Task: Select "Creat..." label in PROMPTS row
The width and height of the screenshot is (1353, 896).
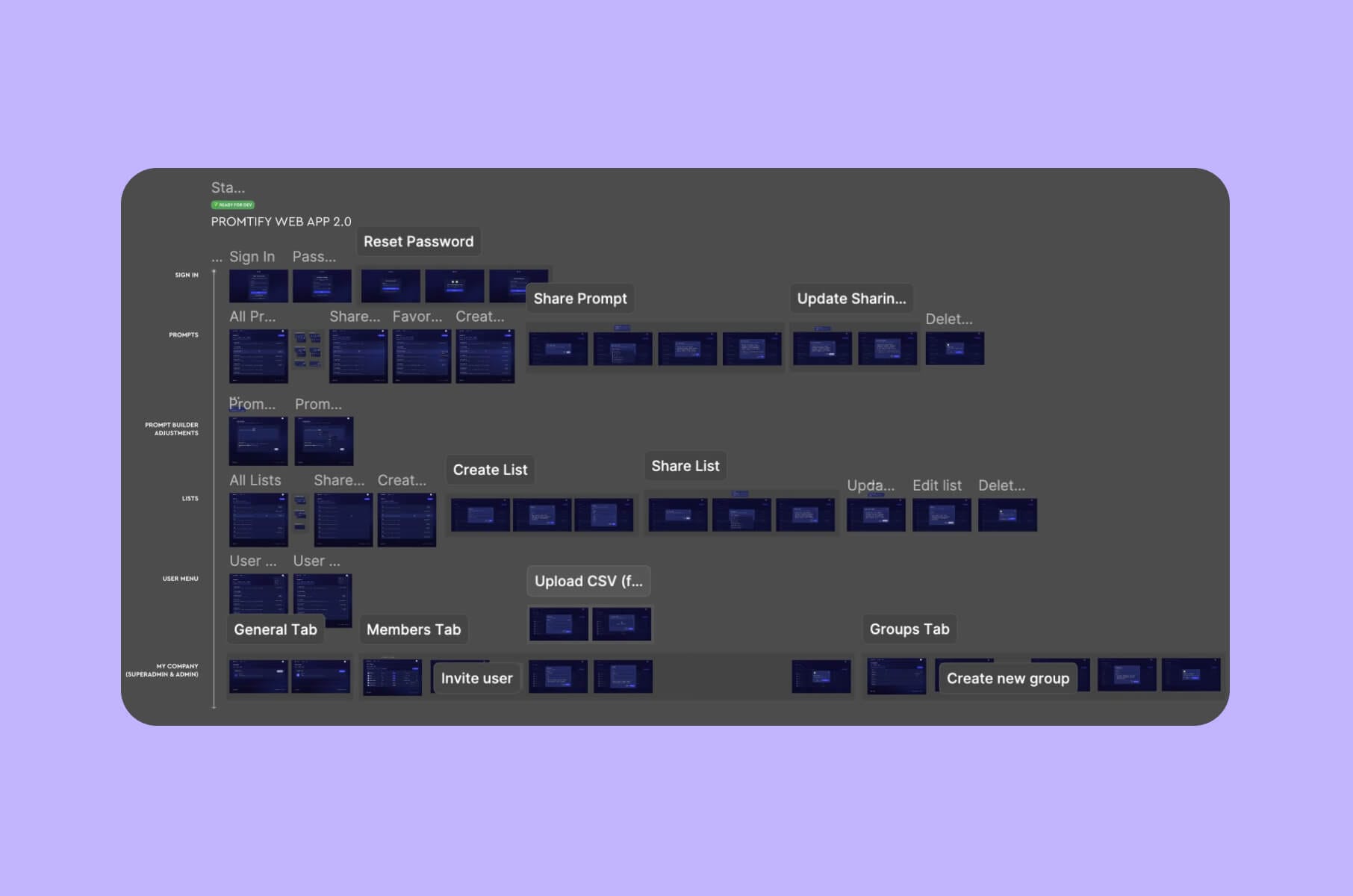Action: pyautogui.click(x=480, y=317)
